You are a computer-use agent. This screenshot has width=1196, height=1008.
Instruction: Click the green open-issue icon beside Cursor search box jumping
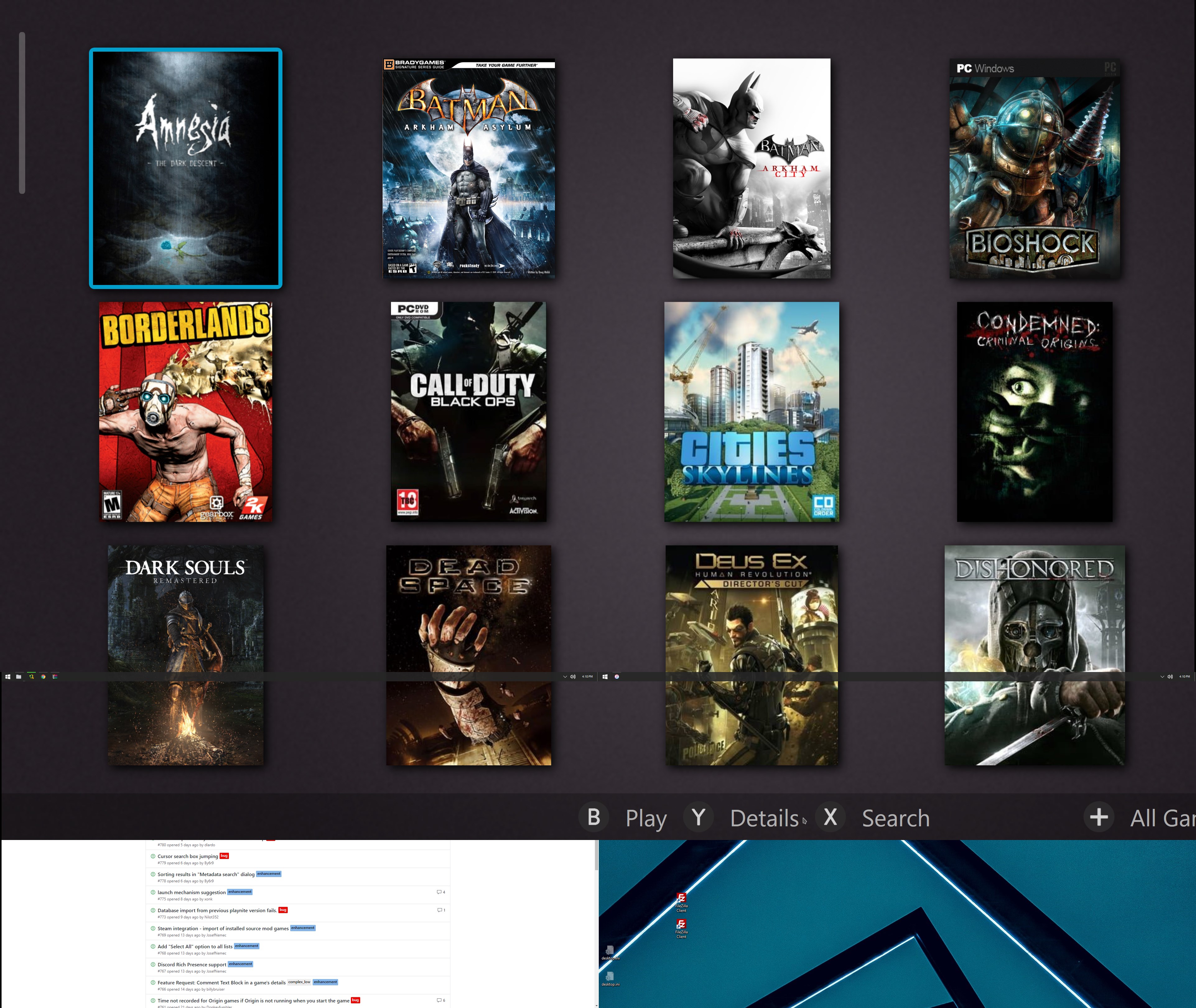pyautogui.click(x=152, y=856)
